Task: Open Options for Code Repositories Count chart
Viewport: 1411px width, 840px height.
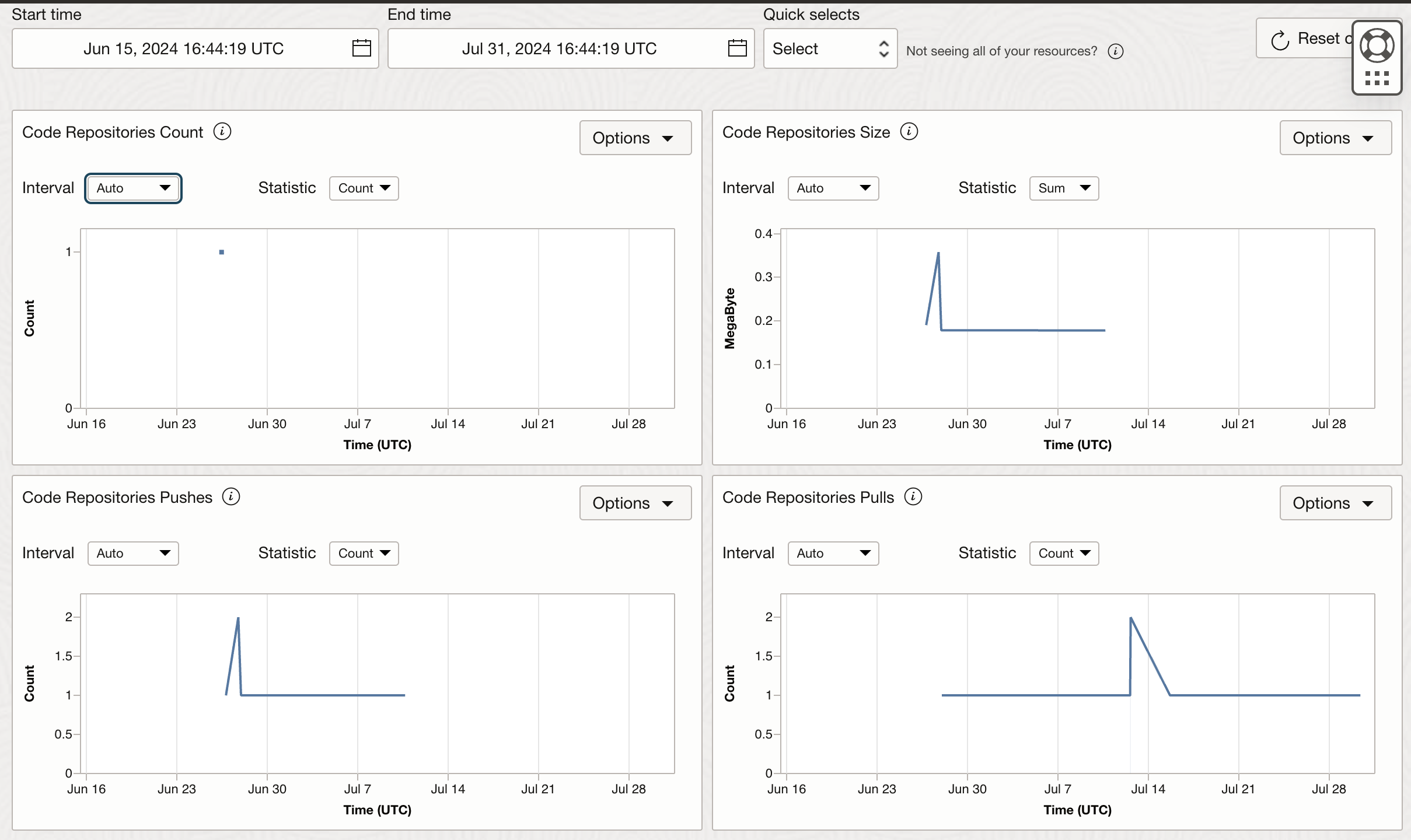Action: pyautogui.click(x=635, y=138)
